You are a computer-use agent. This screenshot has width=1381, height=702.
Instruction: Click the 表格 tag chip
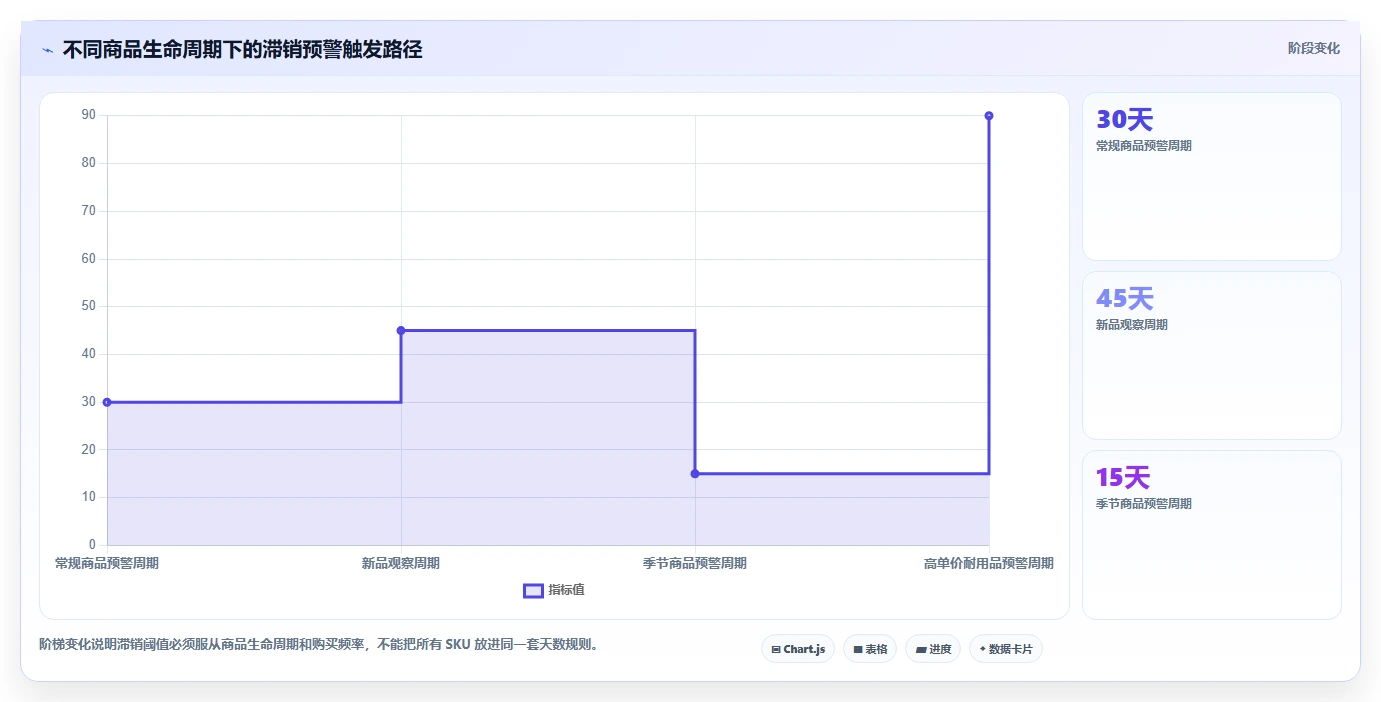click(870, 649)
